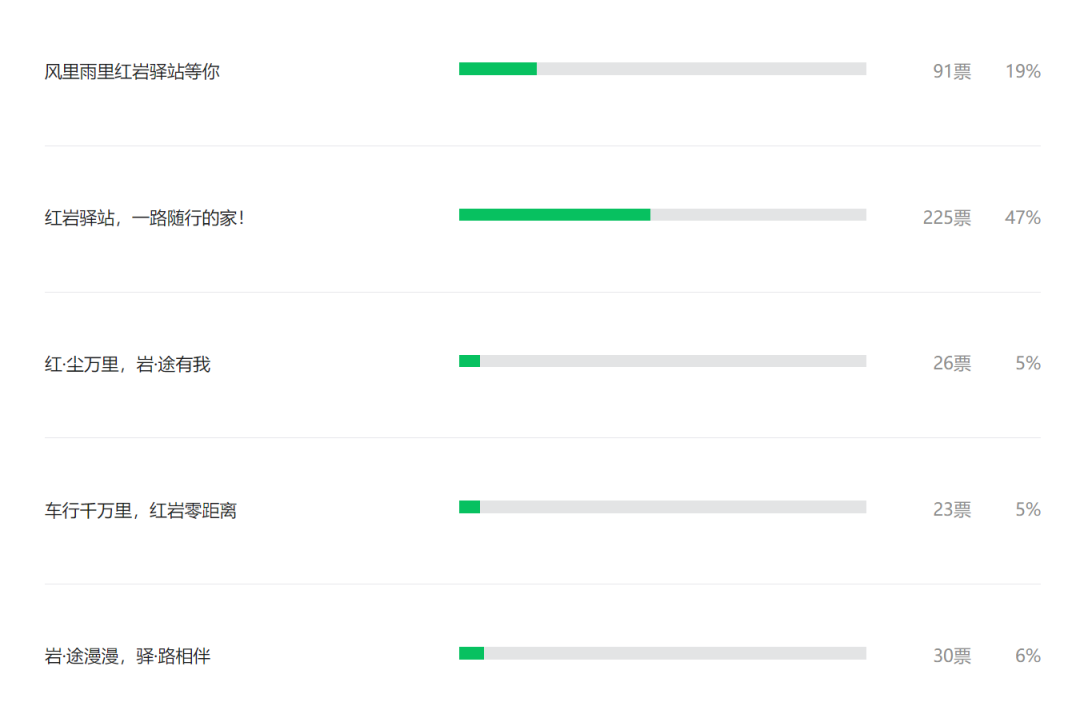Viewport: 1080px width, 702px height.
Task: Click the 6% progress bar
Action: (663, 653)
